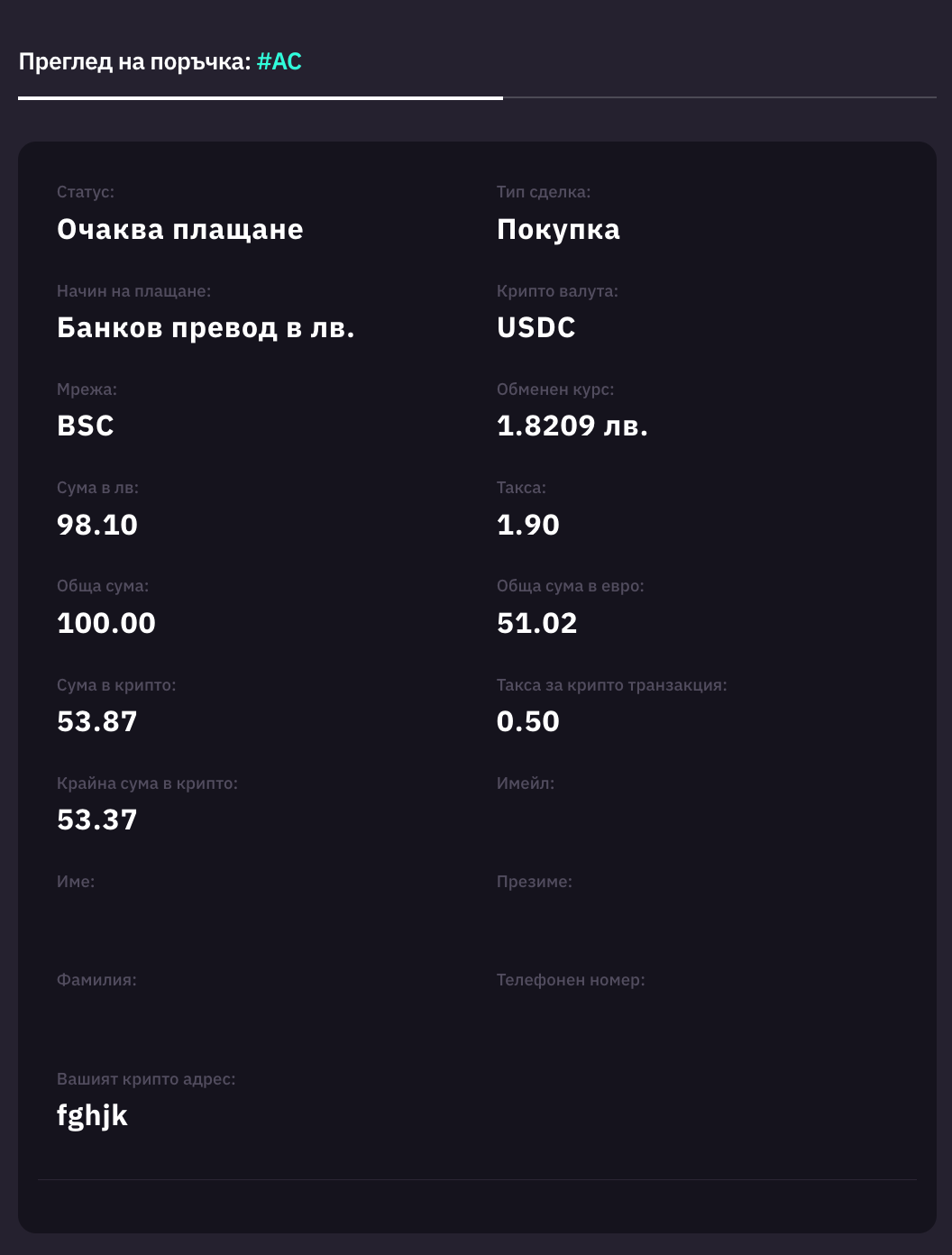Click the Очаква плащане status value
This screenshot has height=1255, width=952.
coord(180,230)
